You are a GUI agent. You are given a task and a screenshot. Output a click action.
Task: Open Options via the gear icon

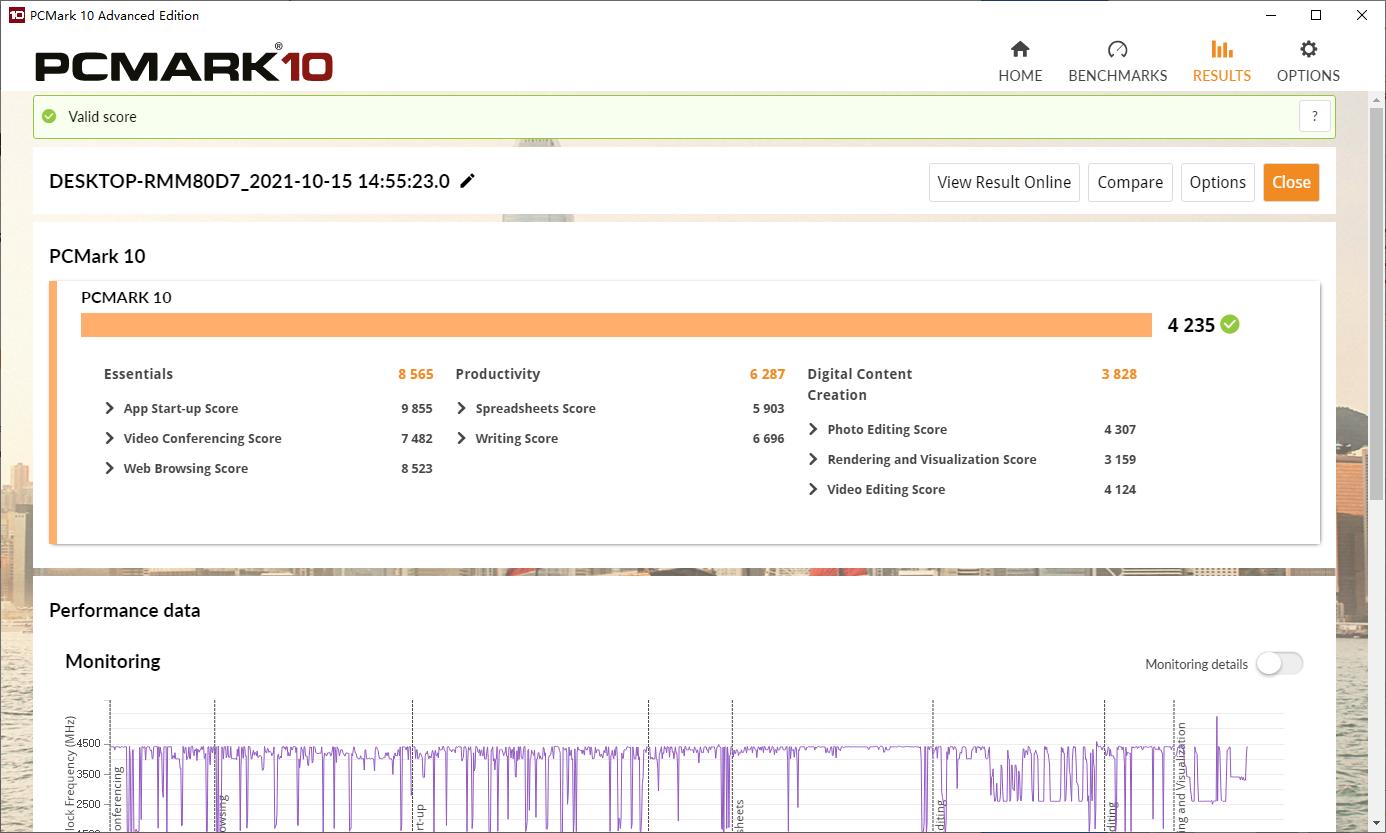1308,50
